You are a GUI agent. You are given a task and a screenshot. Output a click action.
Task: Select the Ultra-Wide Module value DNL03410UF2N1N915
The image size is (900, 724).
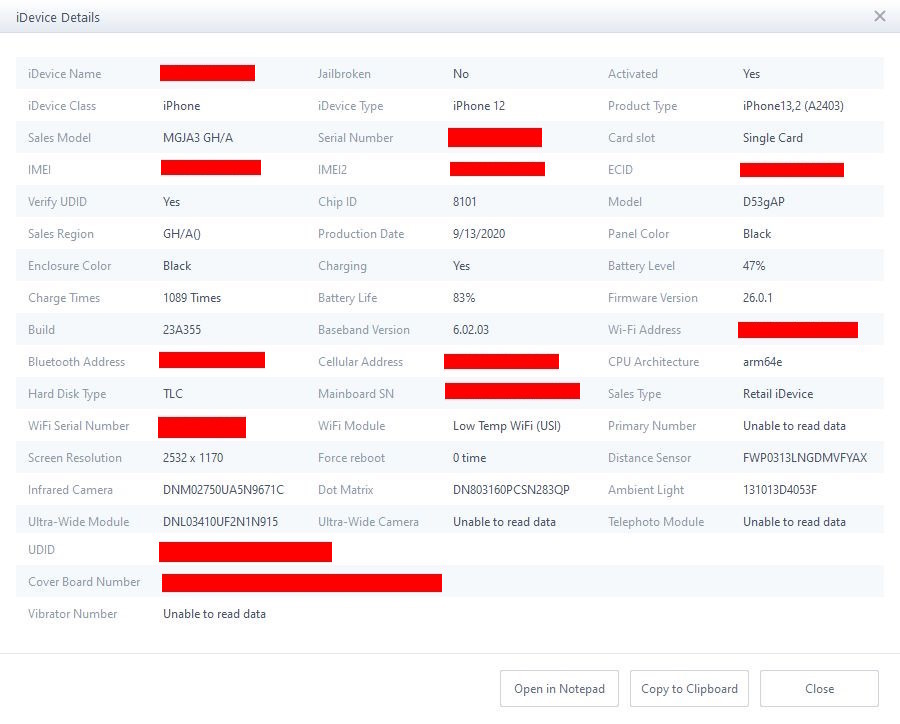pyautogui.click(x=220, y=522)
